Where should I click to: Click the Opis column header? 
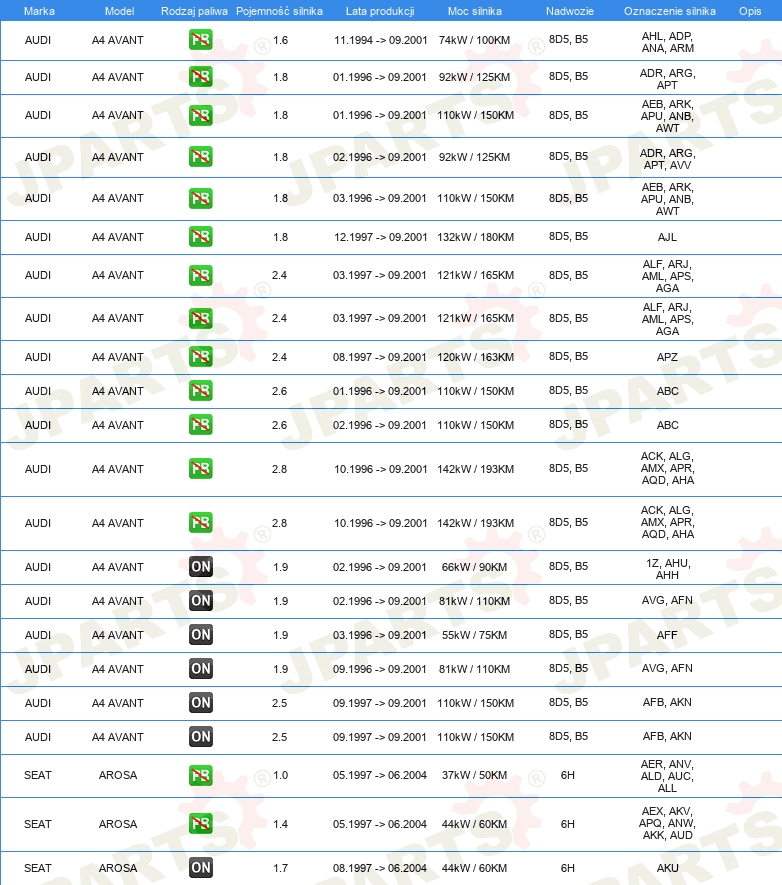click(750, 11)
